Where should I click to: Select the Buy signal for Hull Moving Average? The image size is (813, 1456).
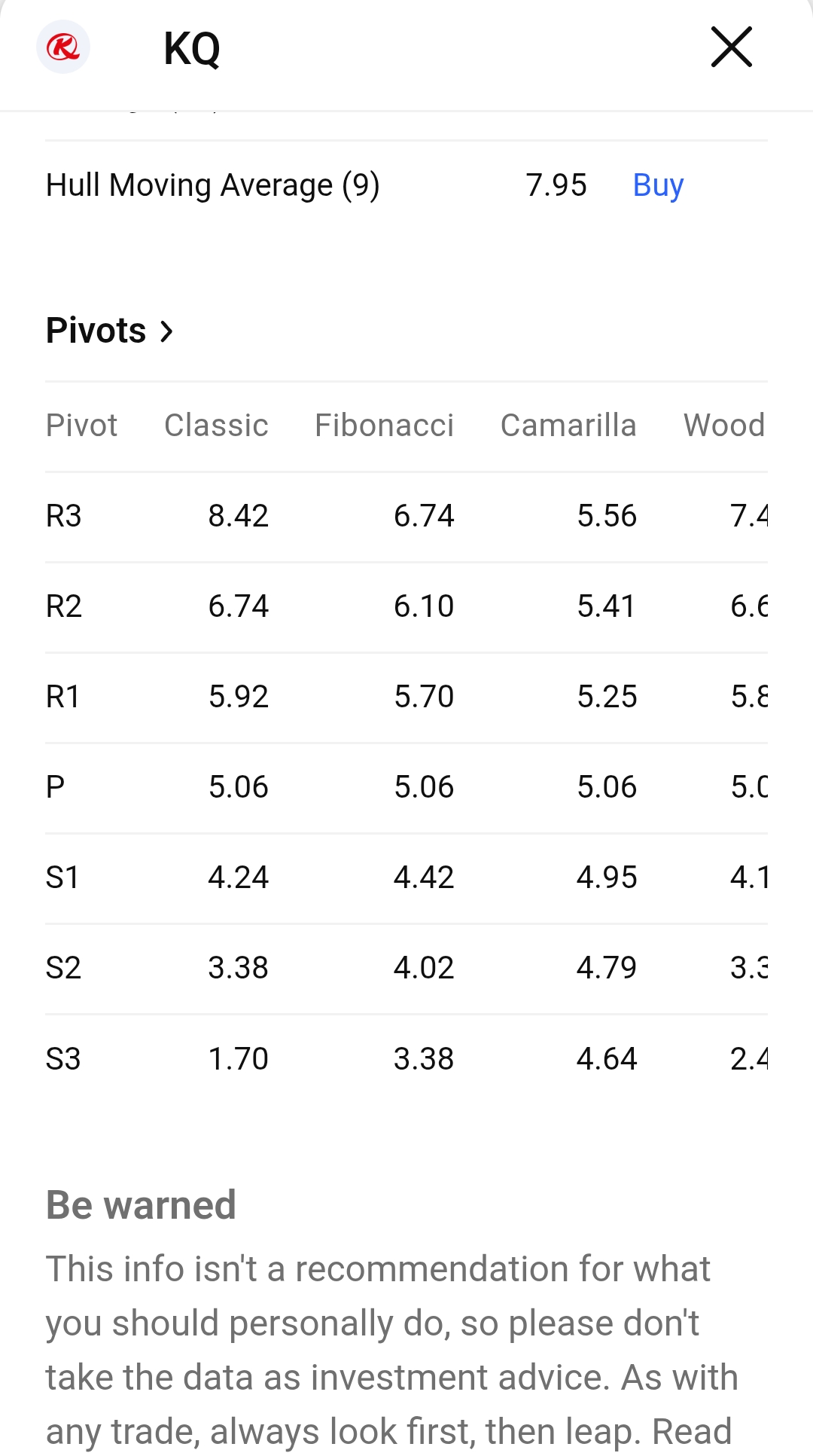[x=658, y=185]
